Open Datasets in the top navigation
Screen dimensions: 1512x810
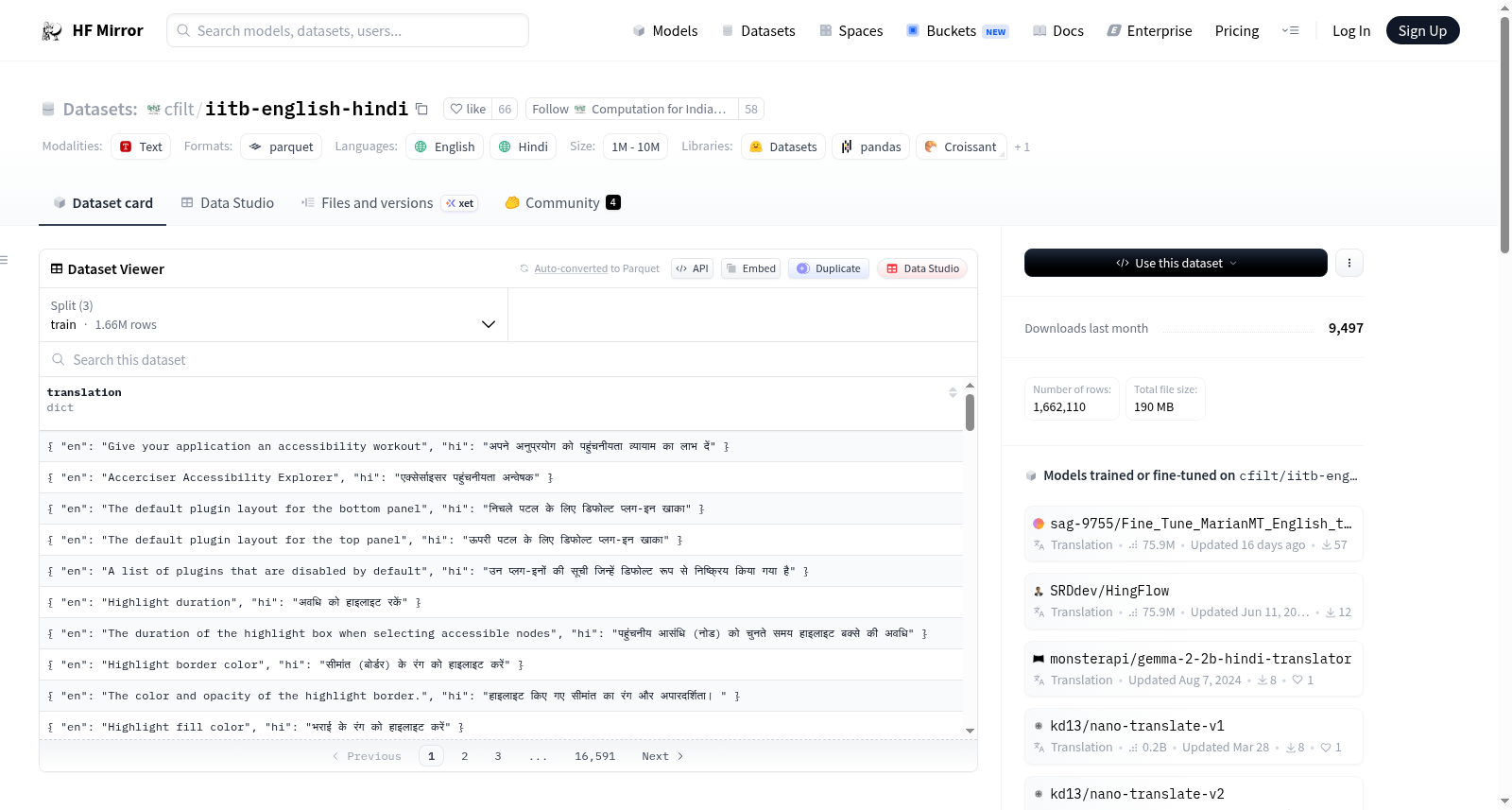pyautogui.click(x=758, y=31)
